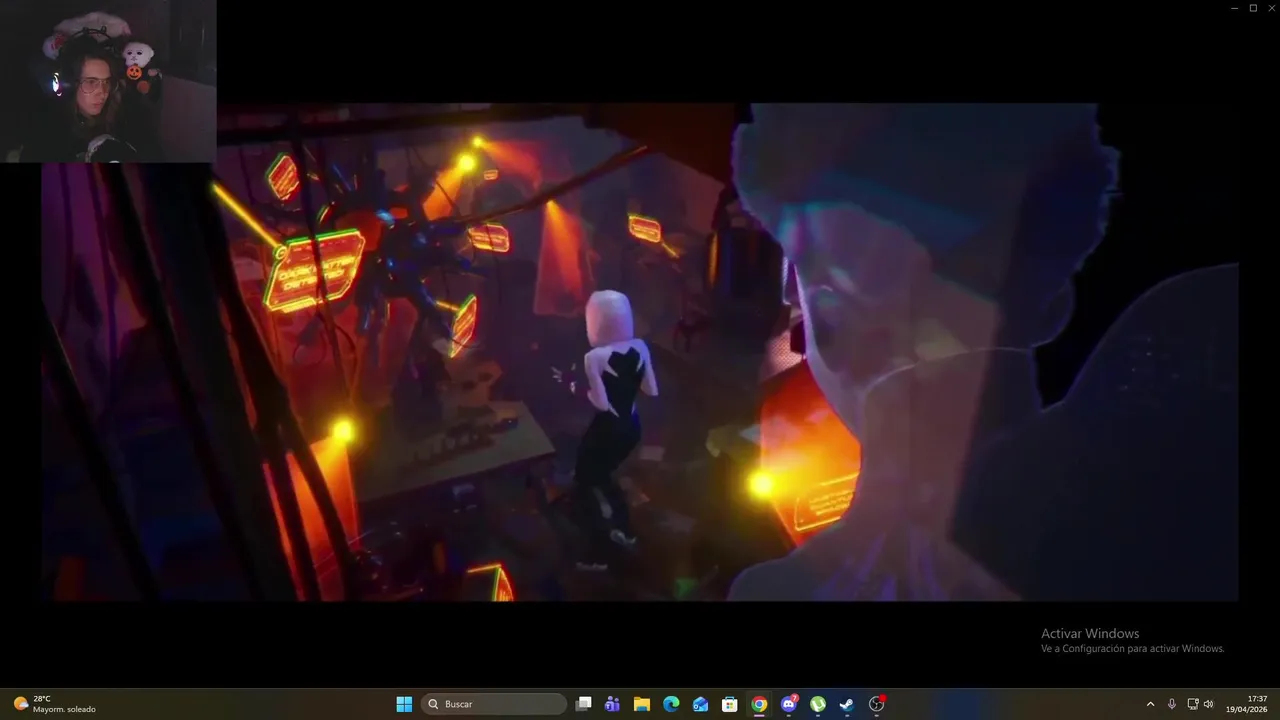Launch Microsoft Teams from the taskbar
Screen dimensions: 1280x720
613,704
